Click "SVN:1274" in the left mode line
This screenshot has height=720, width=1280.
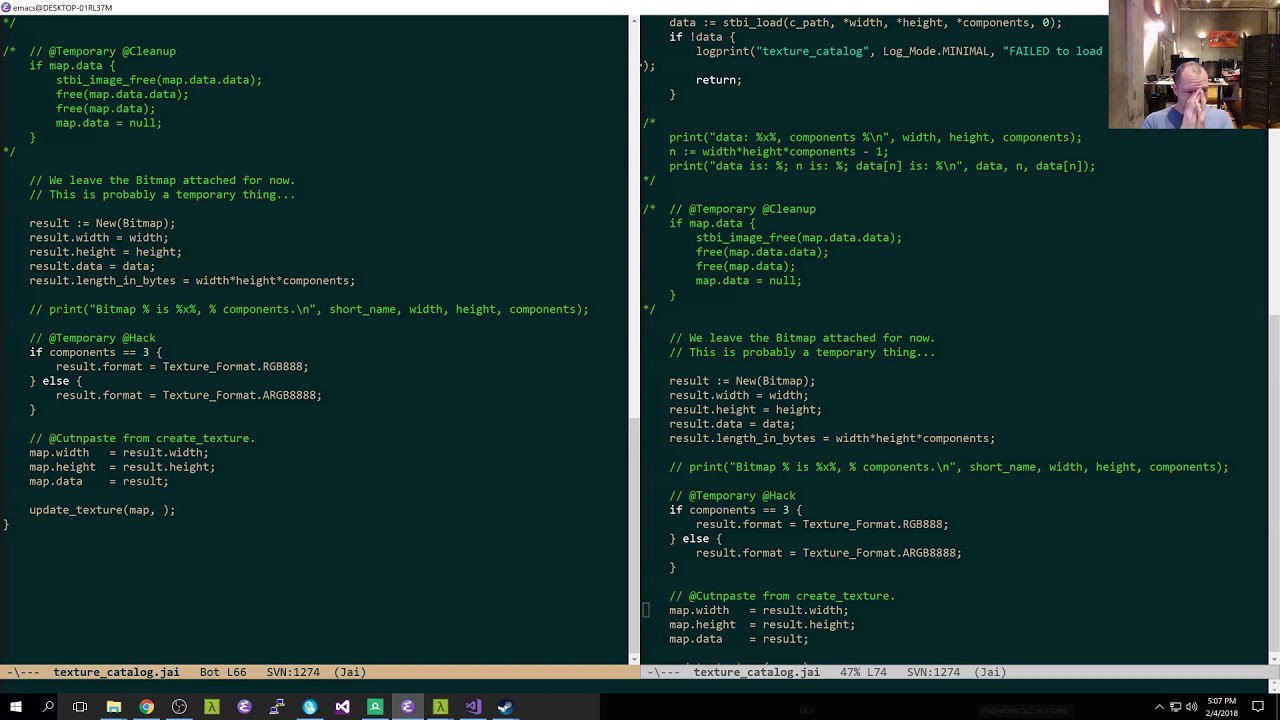pos(293,672)
